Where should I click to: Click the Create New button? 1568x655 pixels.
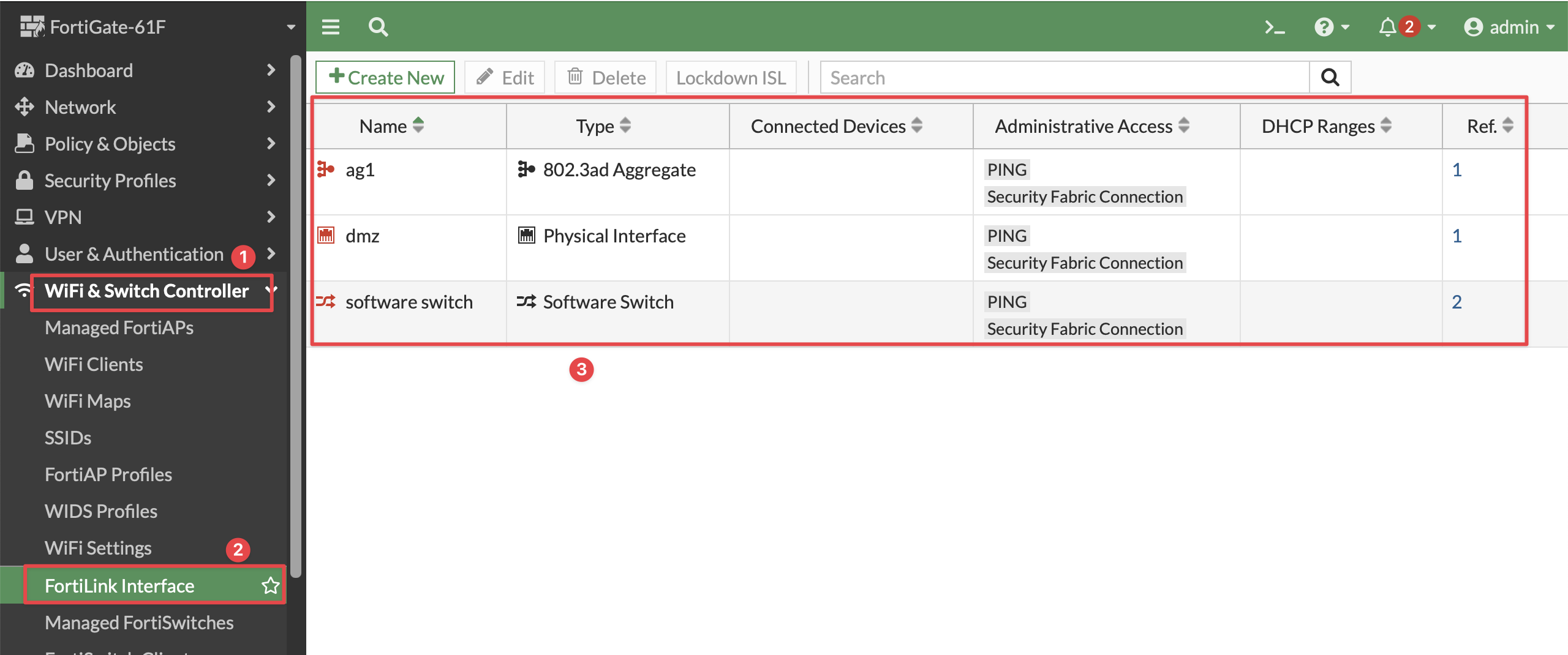(x=385, y=78)
